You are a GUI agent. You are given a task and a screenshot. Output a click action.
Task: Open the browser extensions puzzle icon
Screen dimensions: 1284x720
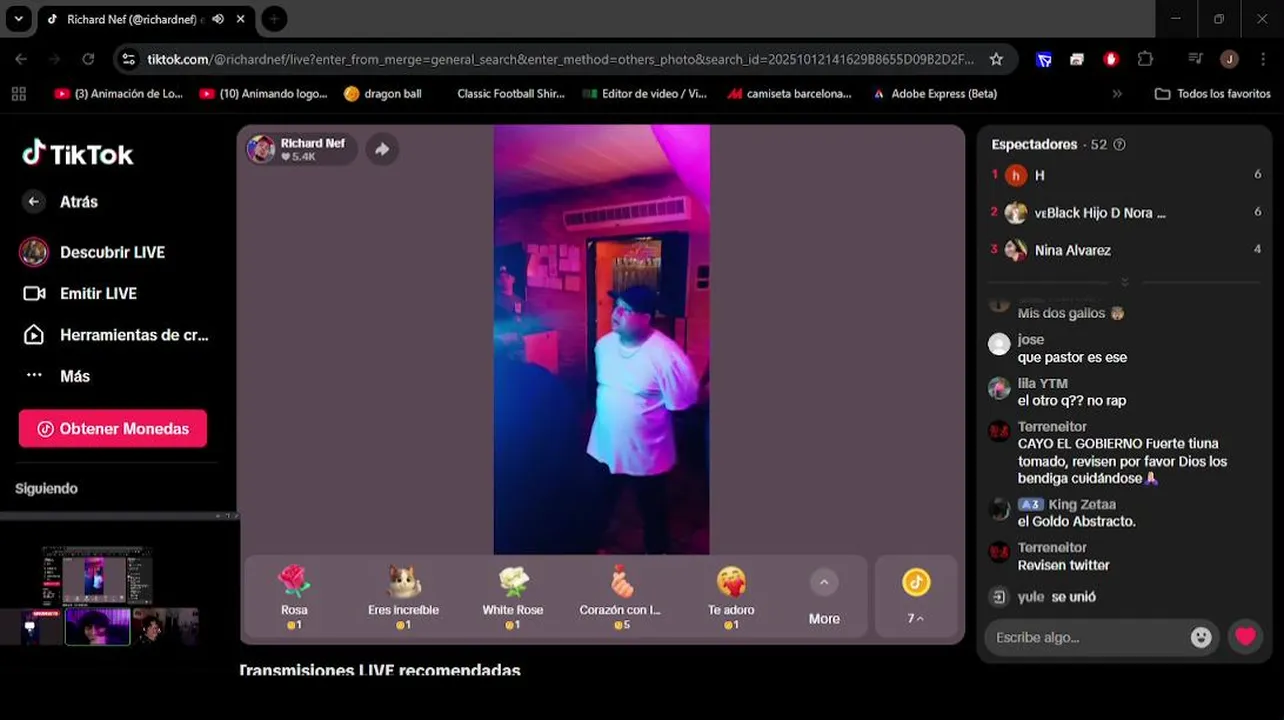pyautogui.click(x=1146, y=59)
